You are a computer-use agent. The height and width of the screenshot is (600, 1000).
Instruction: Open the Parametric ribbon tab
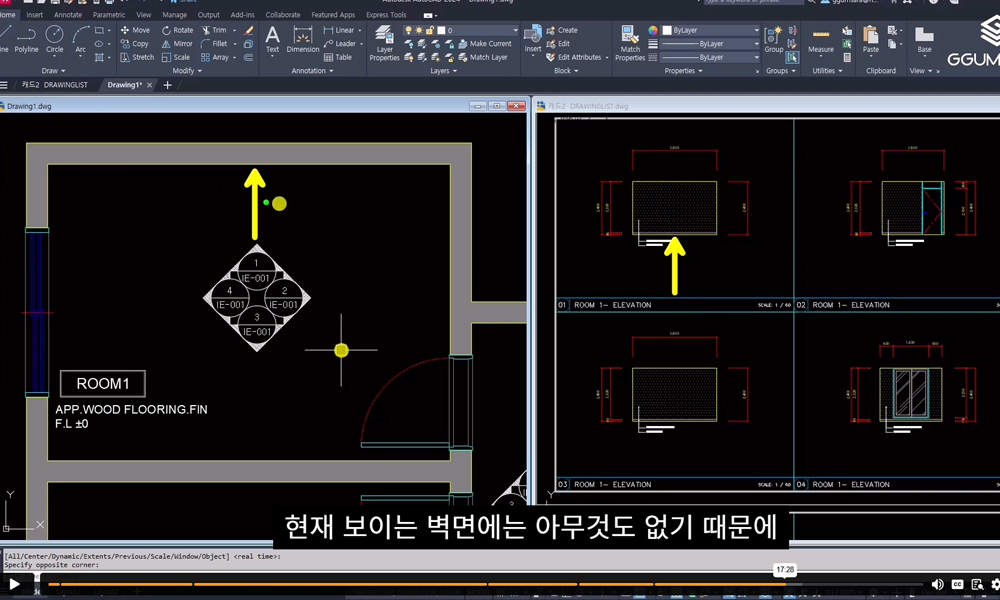(x=109, y=15)
